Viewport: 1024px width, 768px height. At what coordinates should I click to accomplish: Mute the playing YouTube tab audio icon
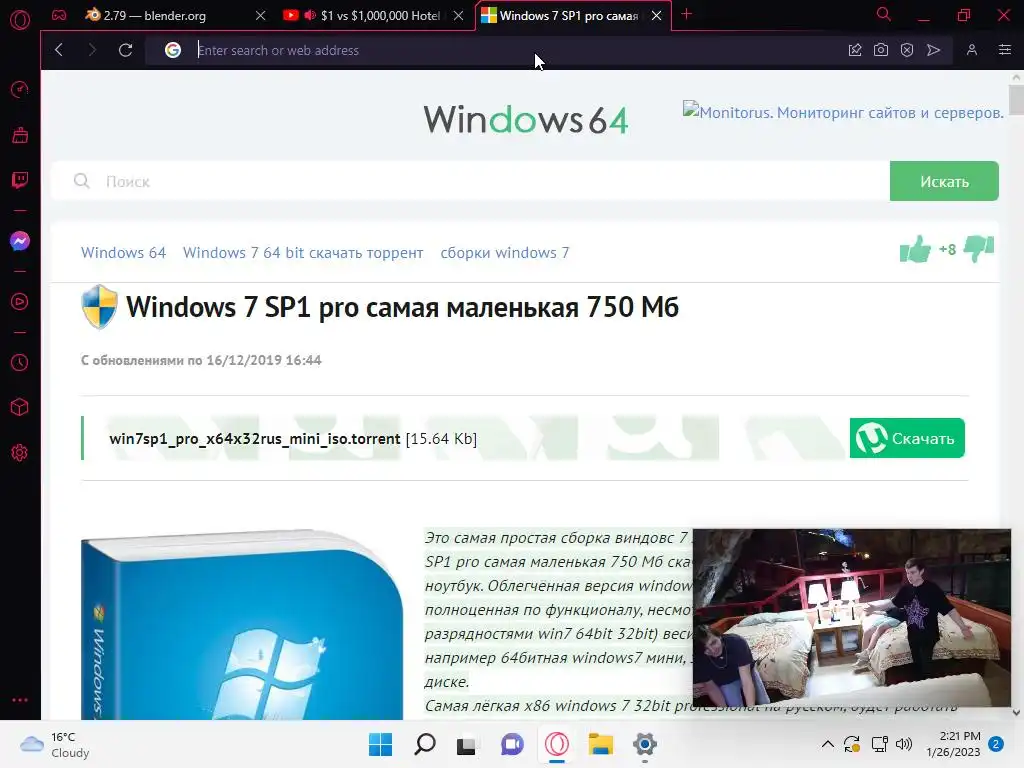click(x=310, y=16)
